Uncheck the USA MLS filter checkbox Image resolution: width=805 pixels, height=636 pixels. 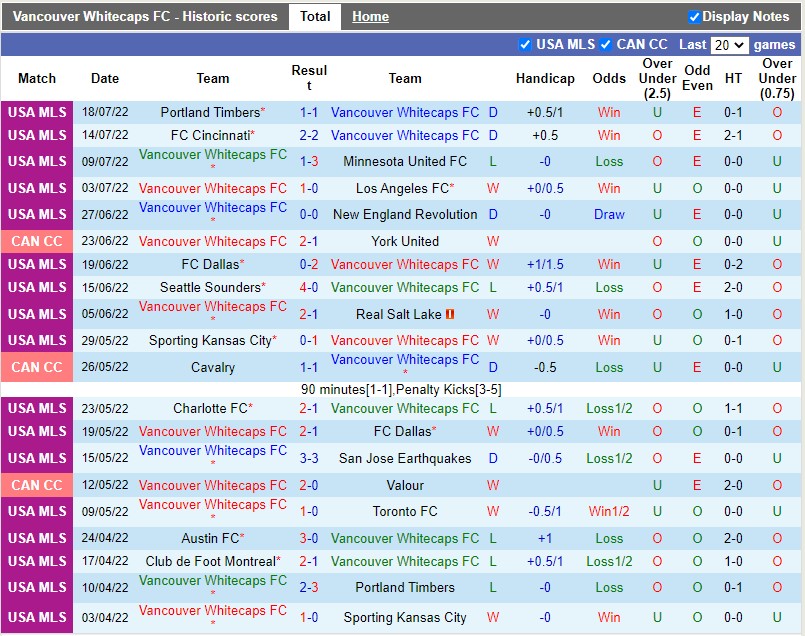click(525, 45)
